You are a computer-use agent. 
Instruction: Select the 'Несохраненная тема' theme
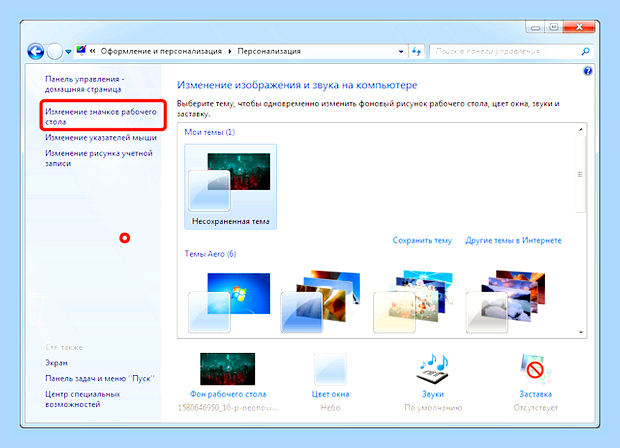pos(231,187)
